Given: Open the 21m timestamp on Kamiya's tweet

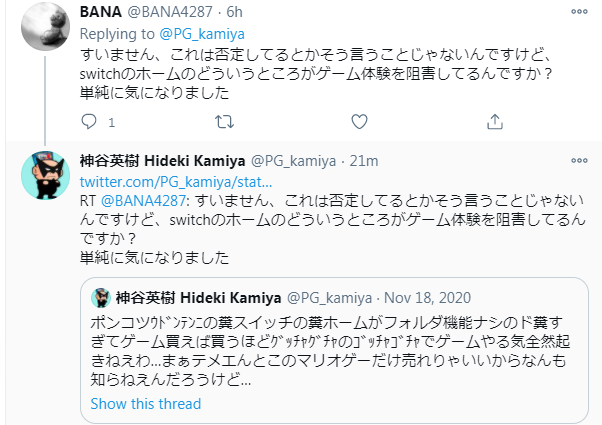Looking at the screenshot, I should pyautogui.click(x=364, y=161).
